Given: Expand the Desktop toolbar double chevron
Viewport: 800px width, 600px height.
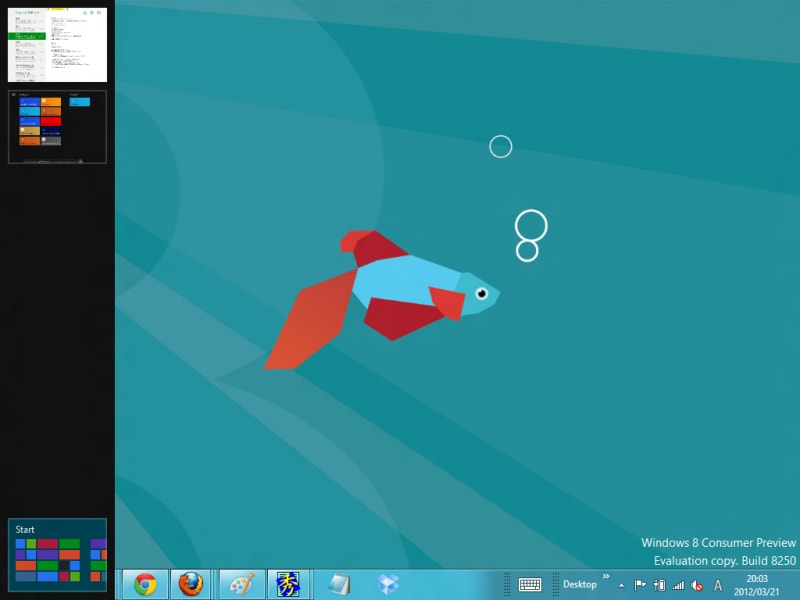Looking at the screenshot, I should coord(605,576).
